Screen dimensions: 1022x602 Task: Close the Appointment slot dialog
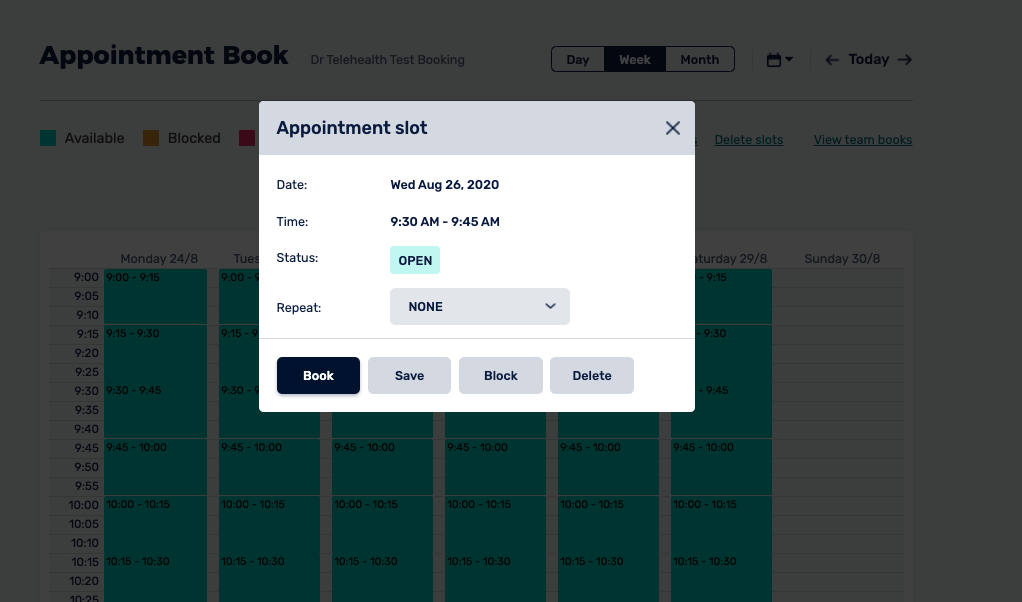coord(673,128)
